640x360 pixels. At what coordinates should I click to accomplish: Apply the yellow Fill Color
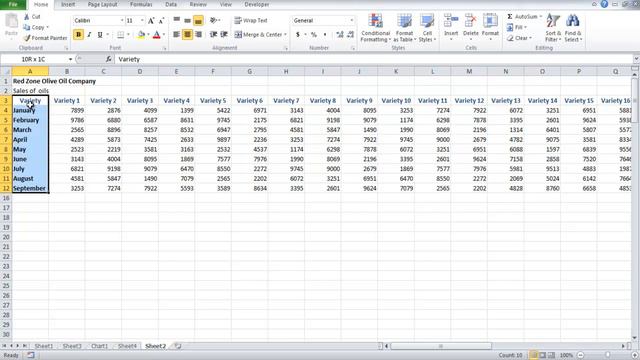[141, 35]
